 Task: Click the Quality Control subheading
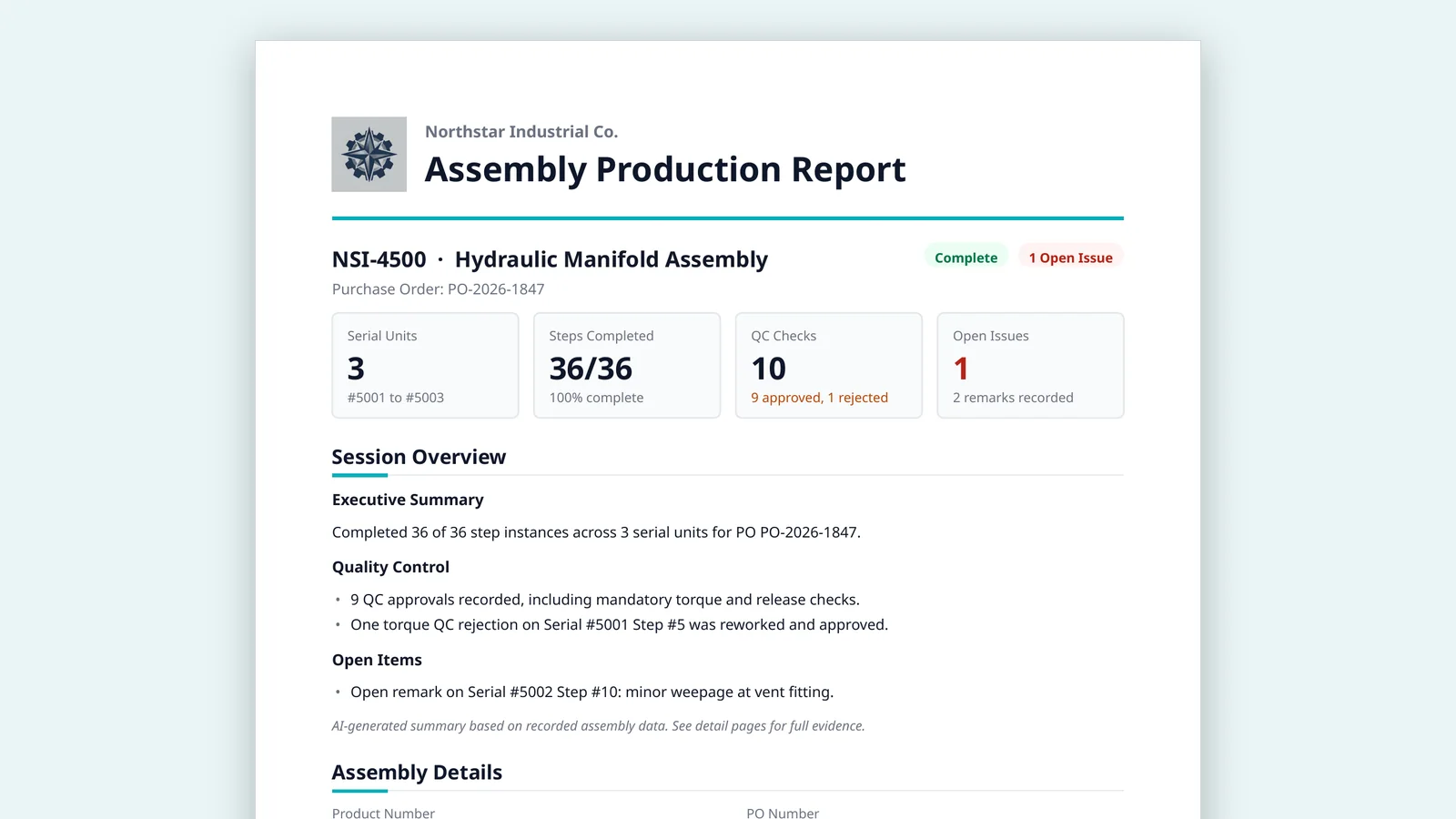point(390,567)
